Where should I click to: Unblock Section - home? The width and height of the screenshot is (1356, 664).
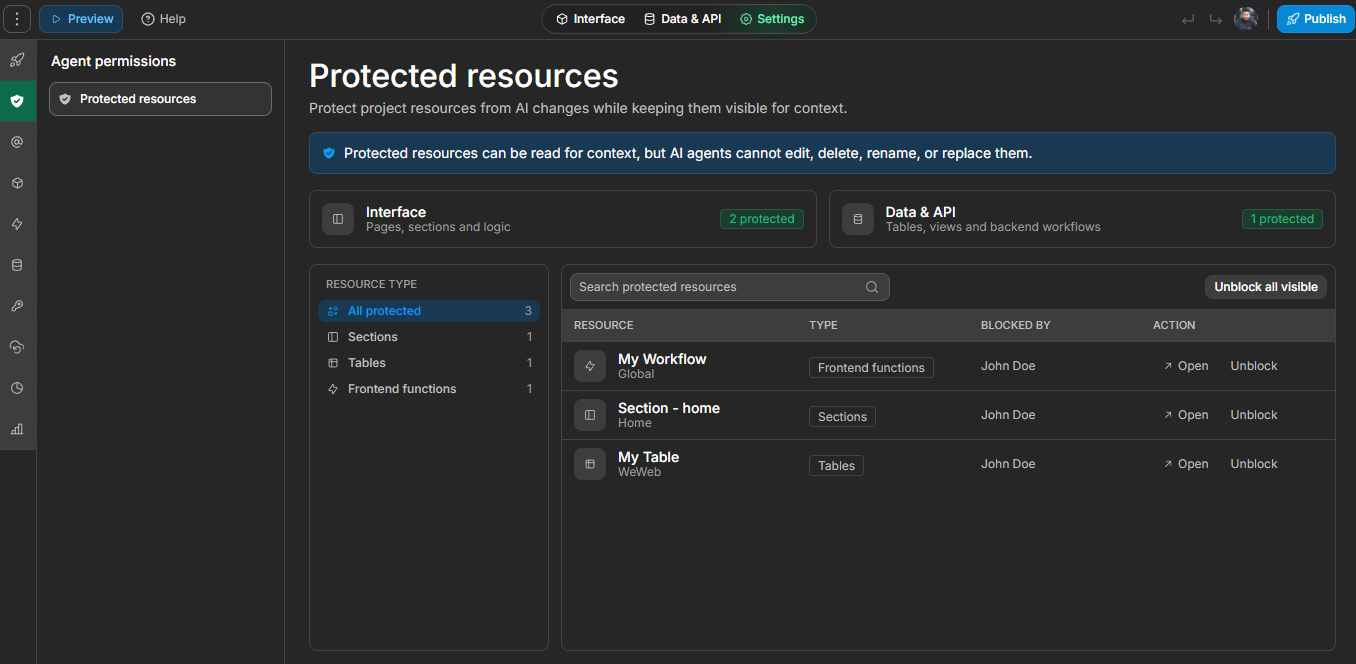pyautogui.click(x=1254, y=415)
